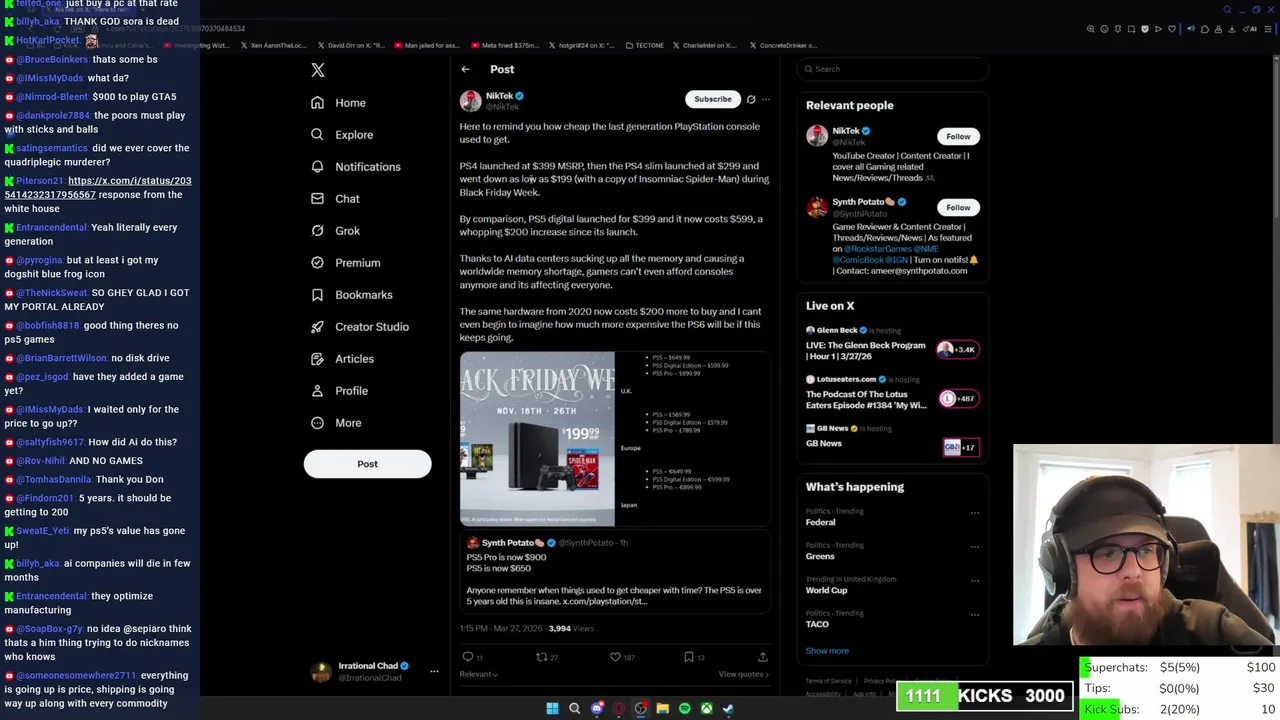Open options for the World Cup trend
1280x720 pixels.
pos(974,581)
